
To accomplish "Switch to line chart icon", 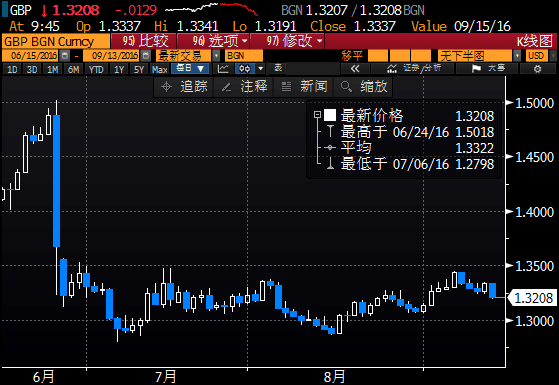I will pos(223,68).
